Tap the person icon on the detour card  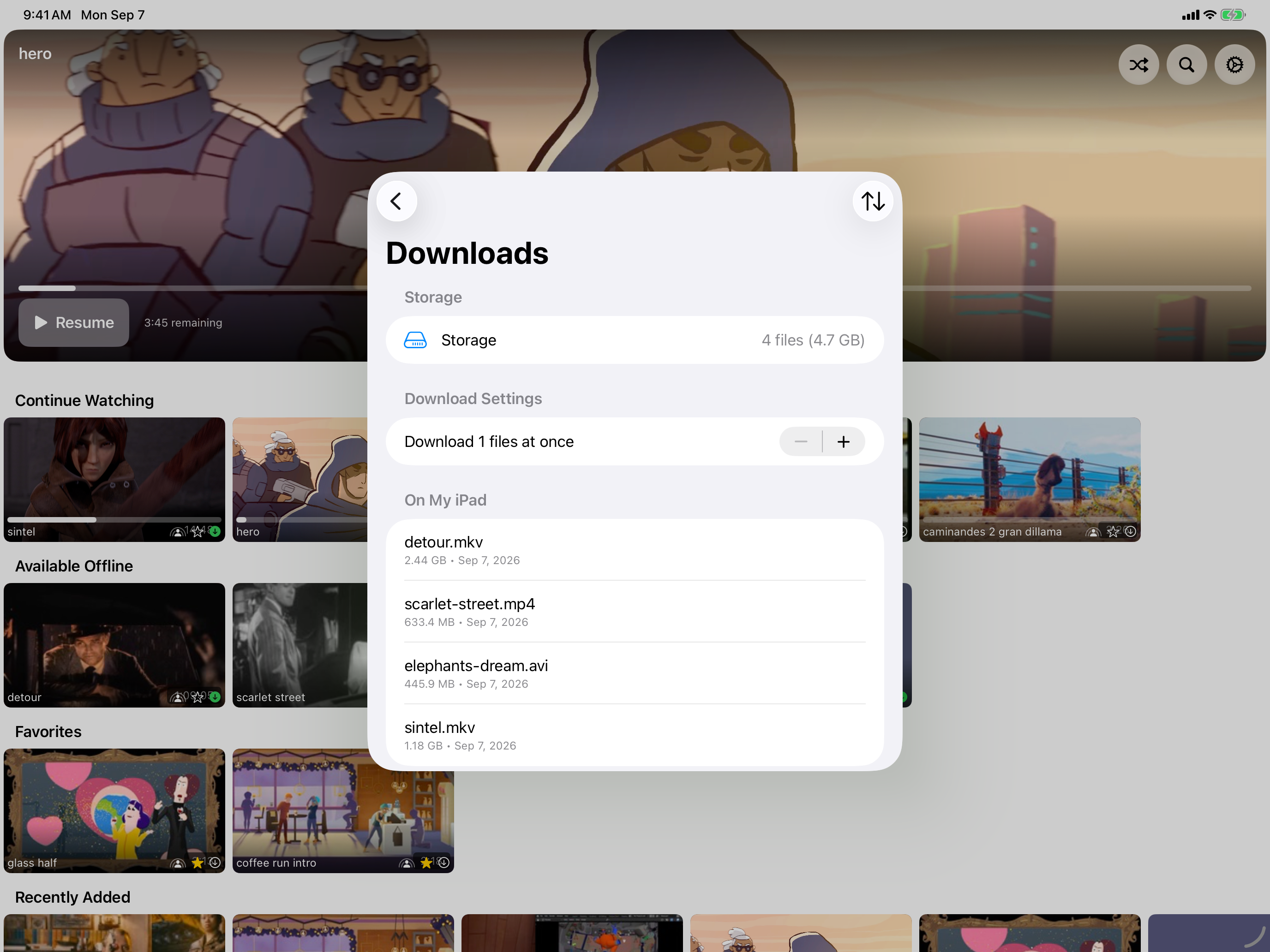pos(178,698)
